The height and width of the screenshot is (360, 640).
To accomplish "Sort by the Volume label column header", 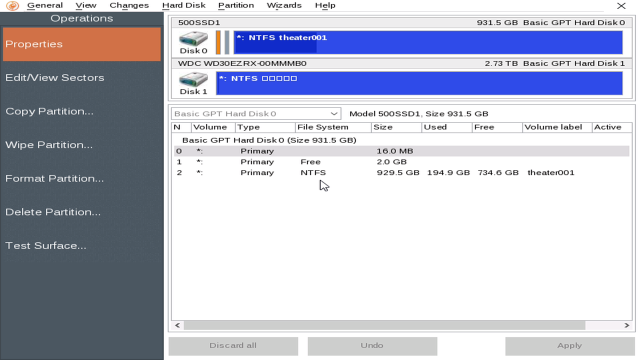I will 557,127.
